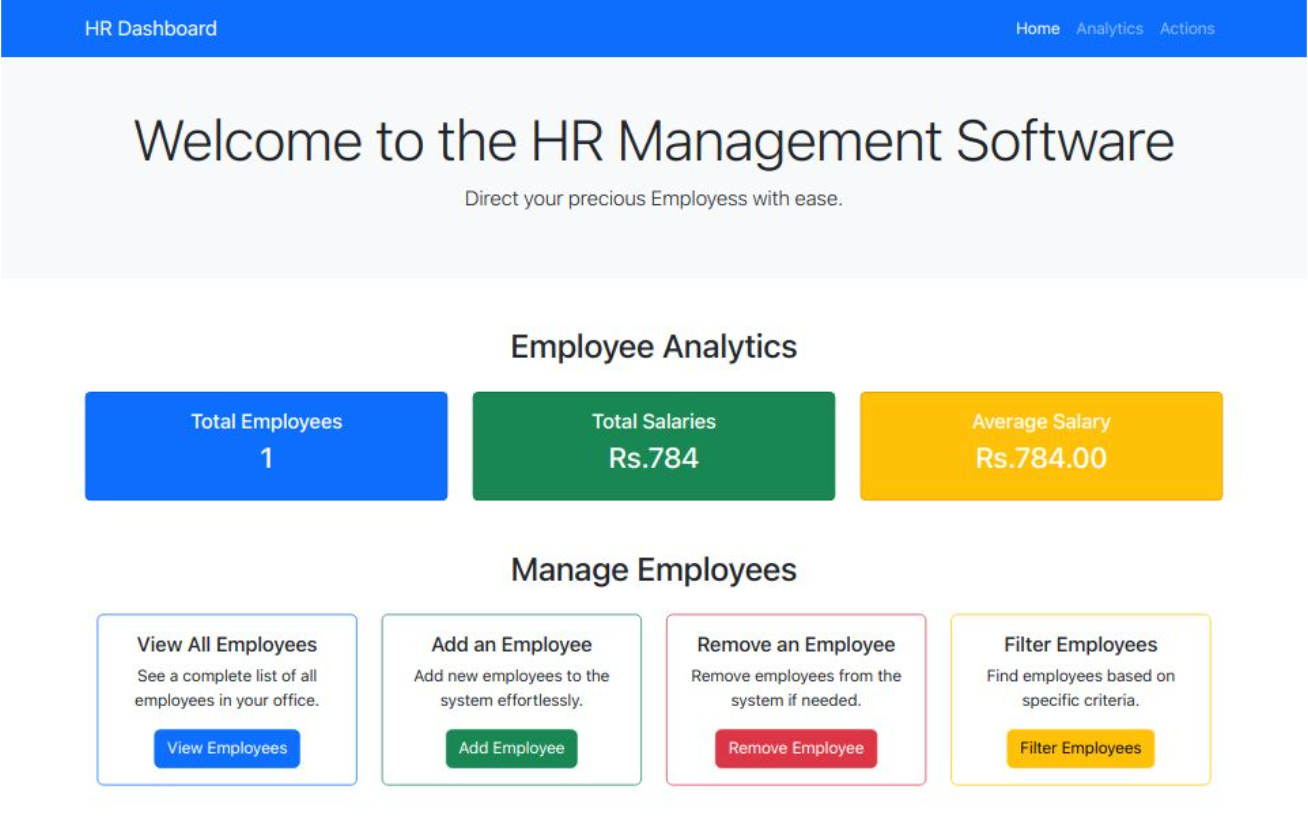This screenshot has width=1308, height=816.
Task: Click the 'Rs.784' total salaries value
Action: (x=654, y=458)
